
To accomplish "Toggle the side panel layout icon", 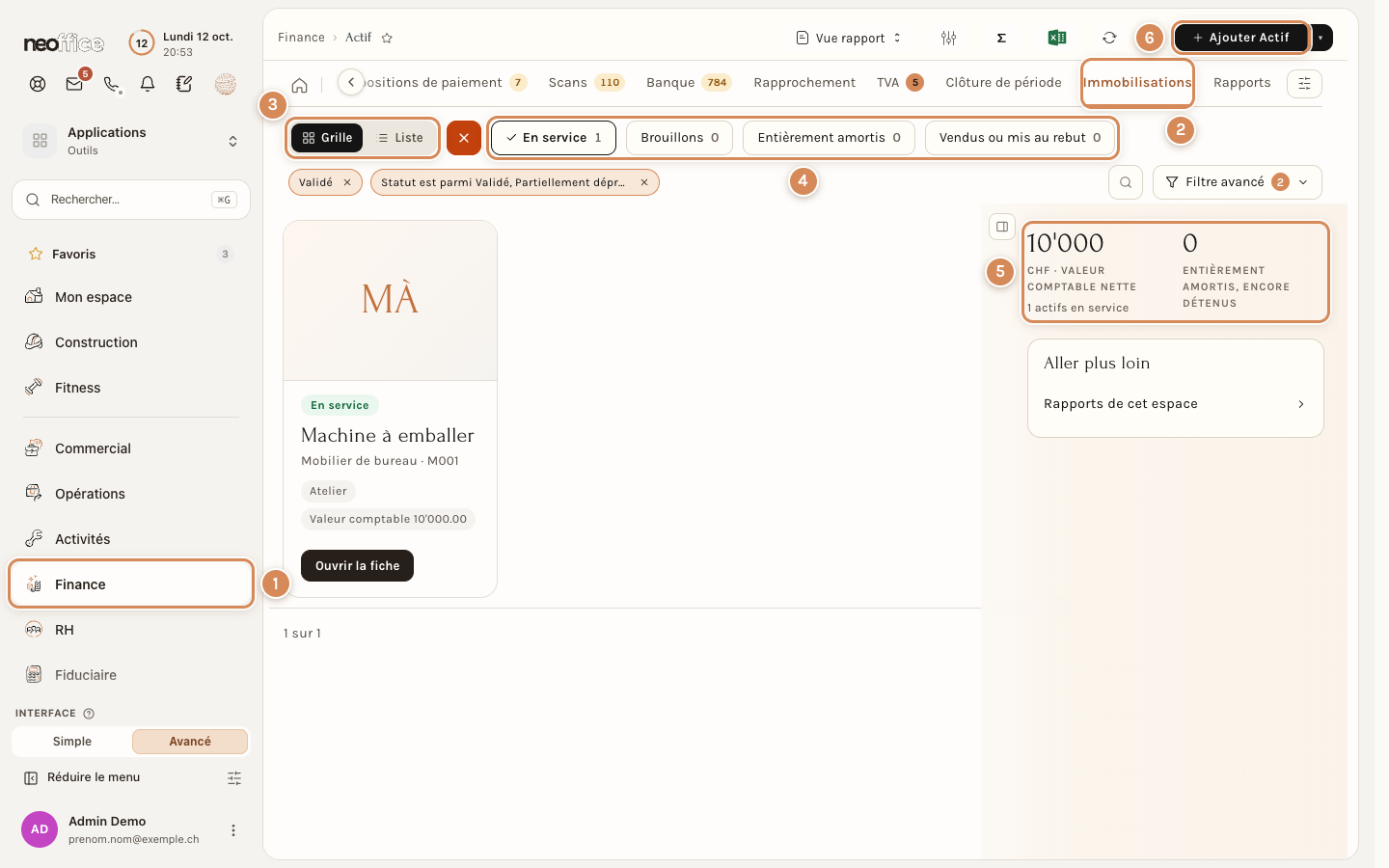I will click(x=1002, y=227).
